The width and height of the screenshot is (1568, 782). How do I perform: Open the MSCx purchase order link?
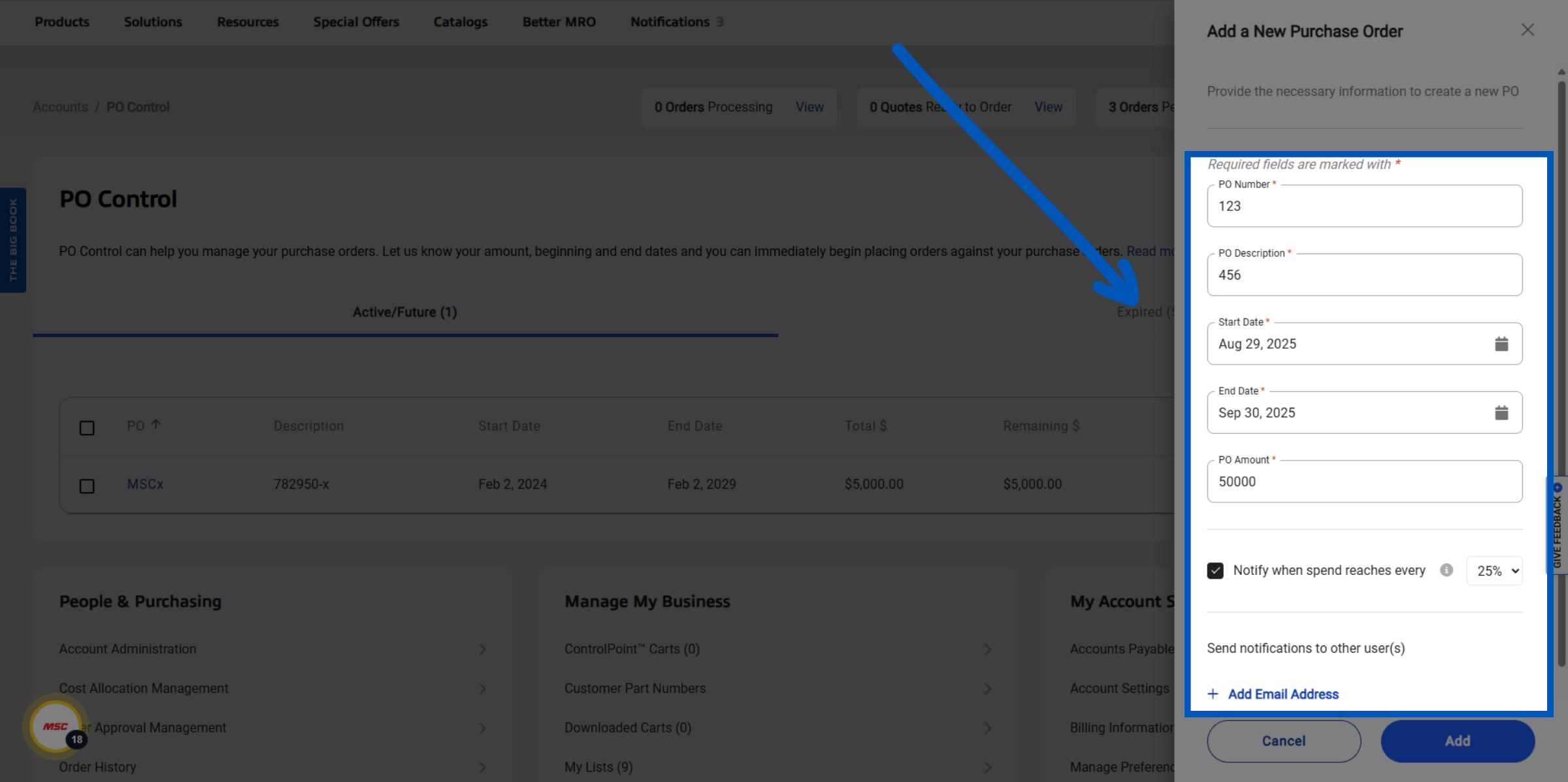(145, 484)
